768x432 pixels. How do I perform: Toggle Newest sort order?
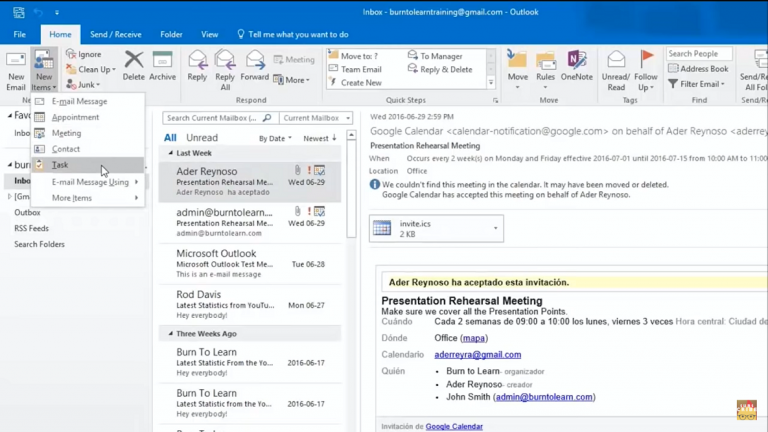click(x=320, y=139)
